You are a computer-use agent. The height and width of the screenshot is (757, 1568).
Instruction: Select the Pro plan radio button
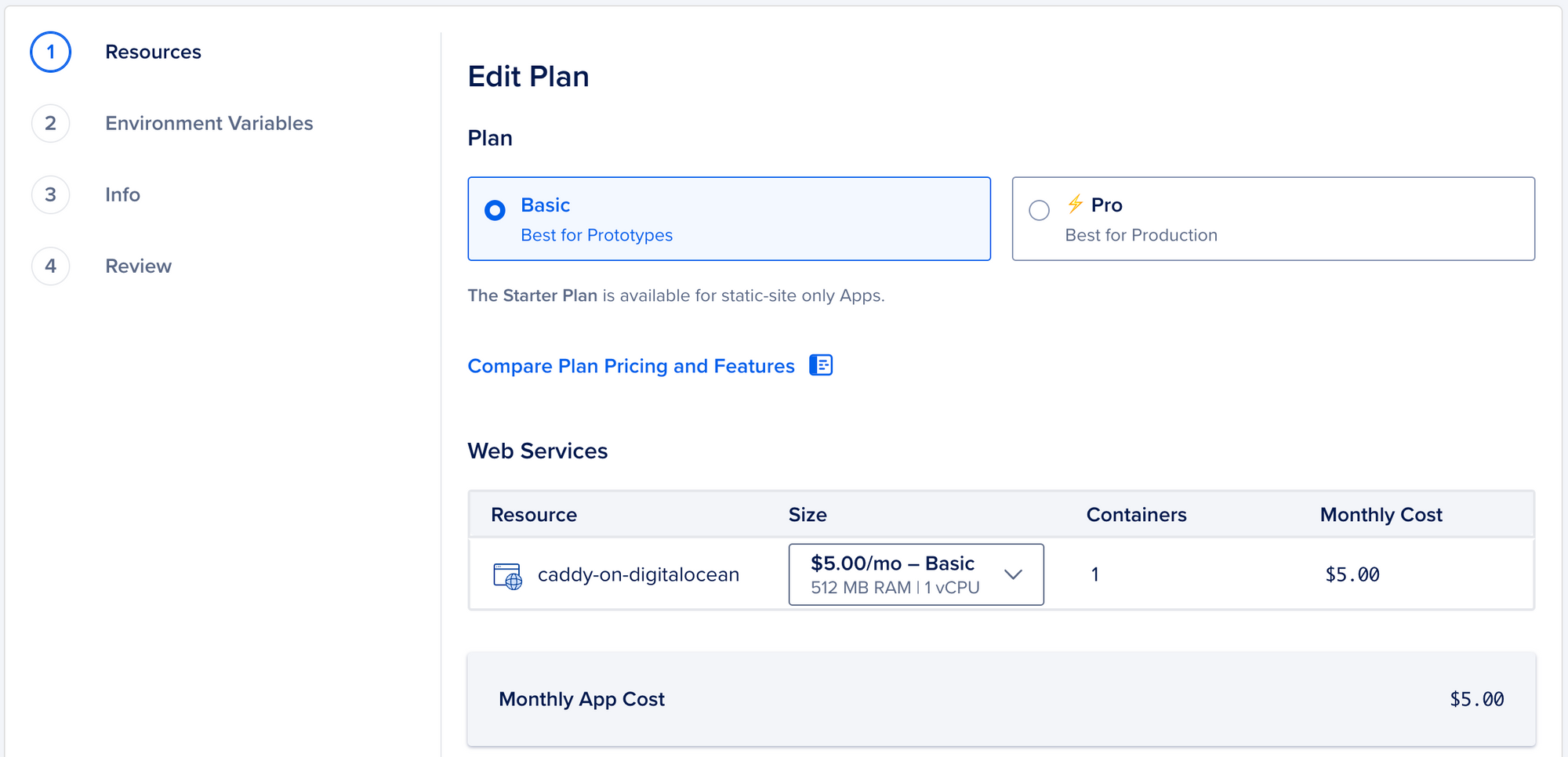1040,210
